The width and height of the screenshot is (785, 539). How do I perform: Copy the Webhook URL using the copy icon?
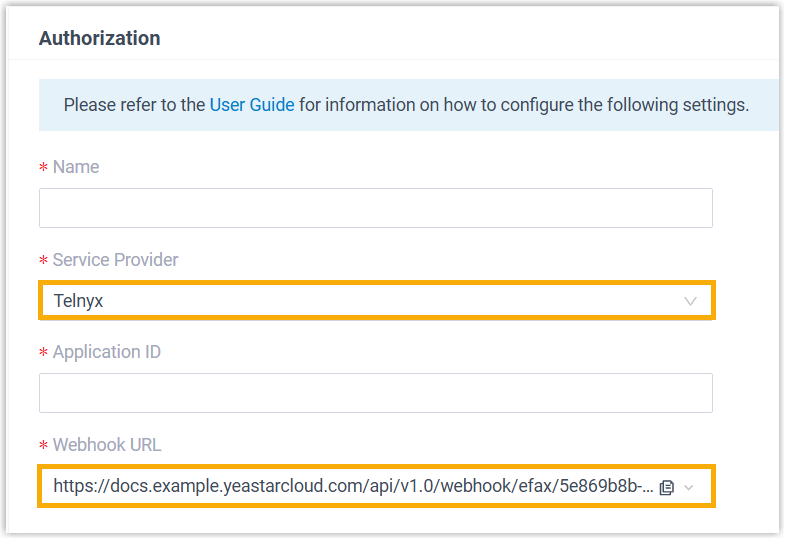pyautogui.click(x=667, y=487)
